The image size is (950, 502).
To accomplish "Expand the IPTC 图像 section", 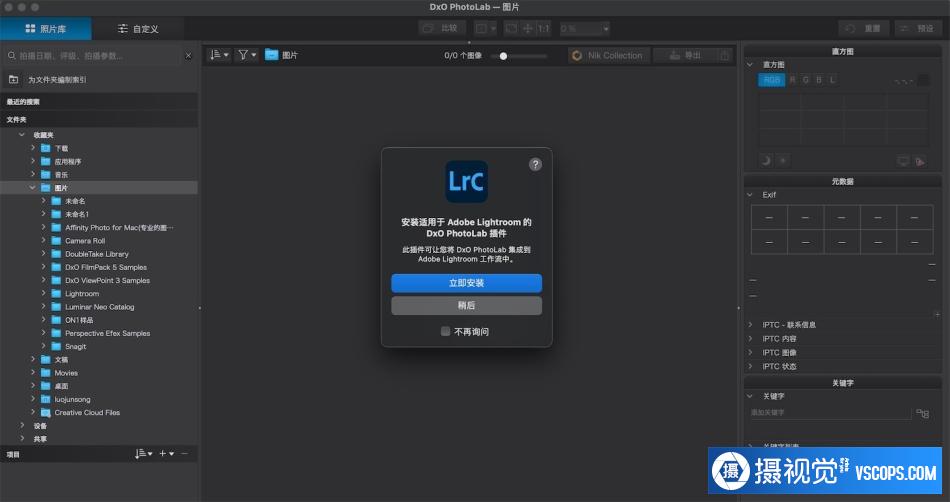I will pyautogui.click(x=750, y=352).
